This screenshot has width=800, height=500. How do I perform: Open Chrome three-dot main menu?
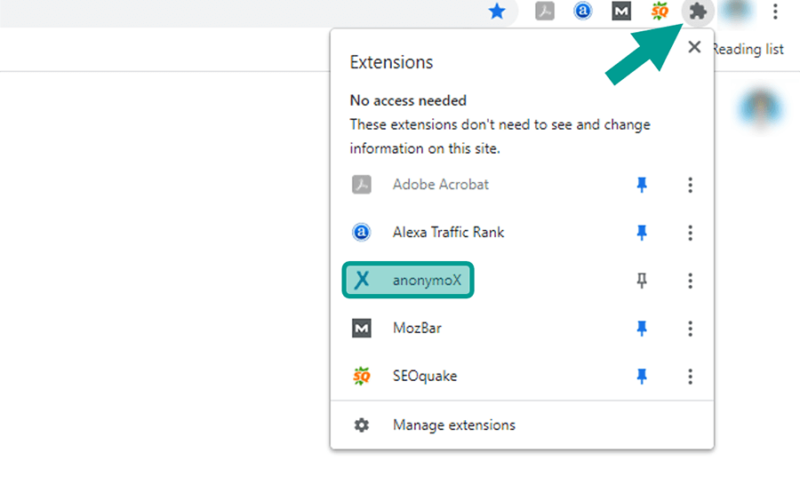coord(775,11)
